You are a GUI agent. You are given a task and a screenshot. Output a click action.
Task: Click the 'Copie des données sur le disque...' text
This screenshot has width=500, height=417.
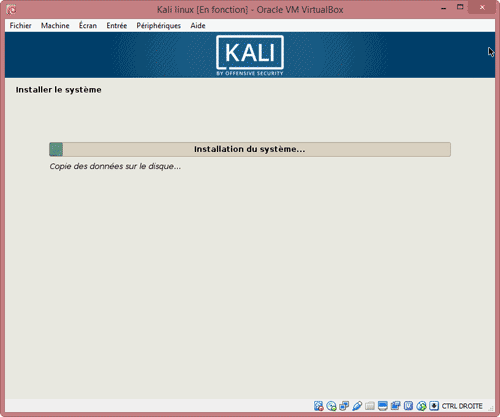tap(115, 166)
